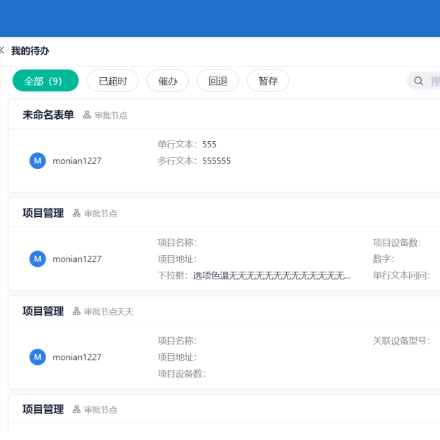Click 单行文本: 555 field text
Image resolution: width=440 pixels, height=440 pixels.
point(187,144)
